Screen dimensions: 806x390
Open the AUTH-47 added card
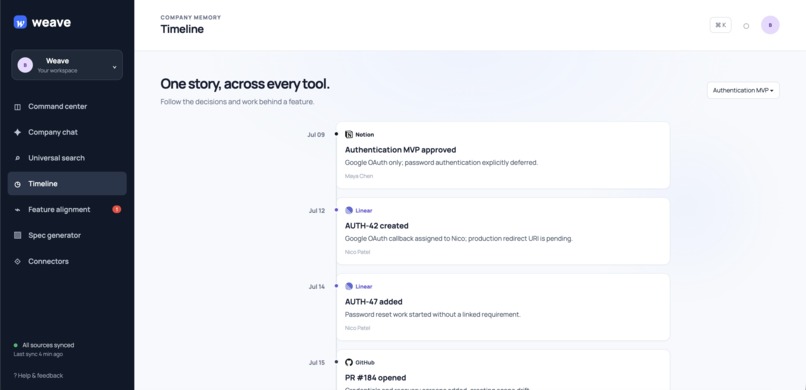coord(503,307)
